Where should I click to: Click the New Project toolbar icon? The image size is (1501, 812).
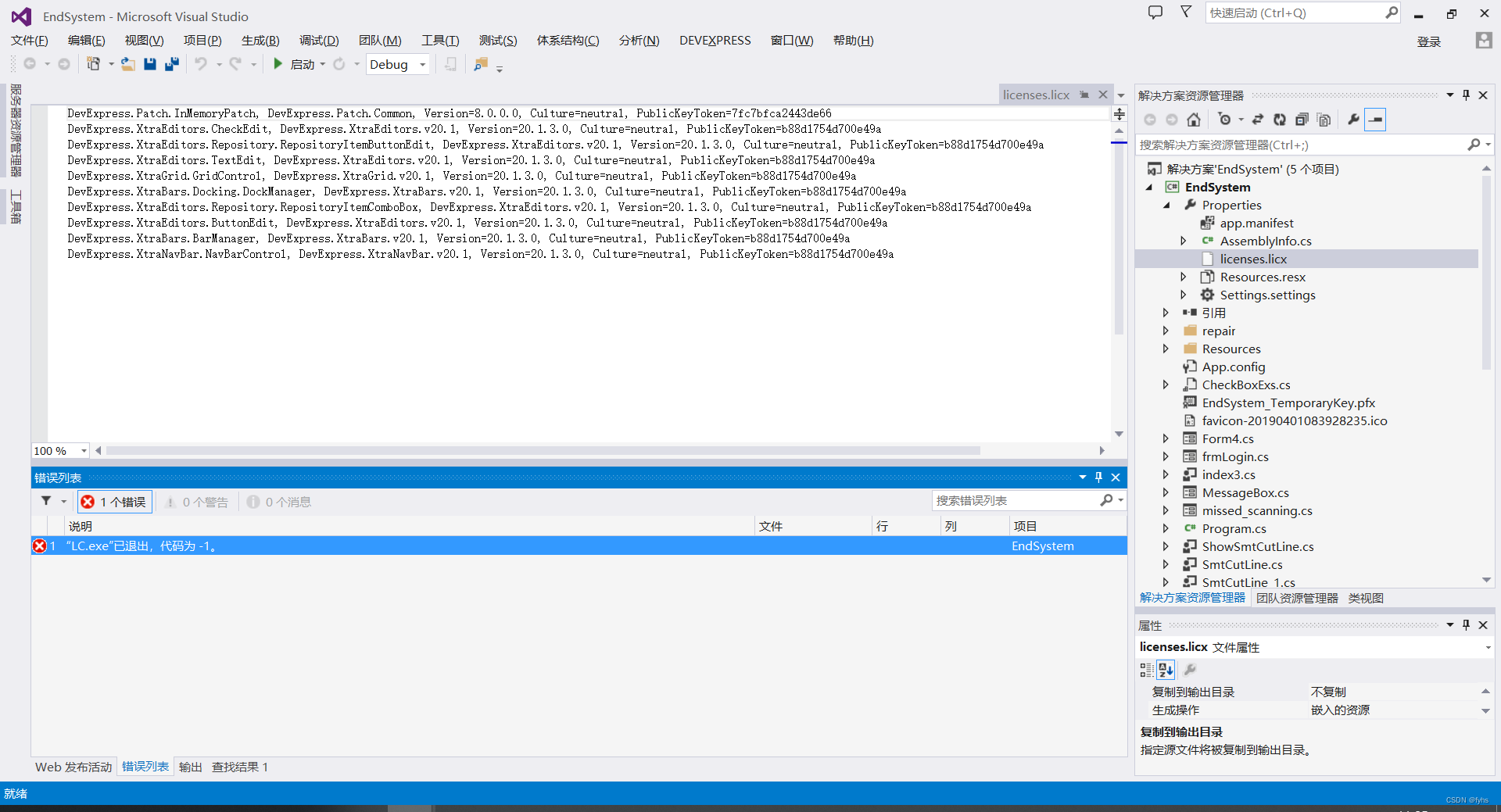coord(93,64)
